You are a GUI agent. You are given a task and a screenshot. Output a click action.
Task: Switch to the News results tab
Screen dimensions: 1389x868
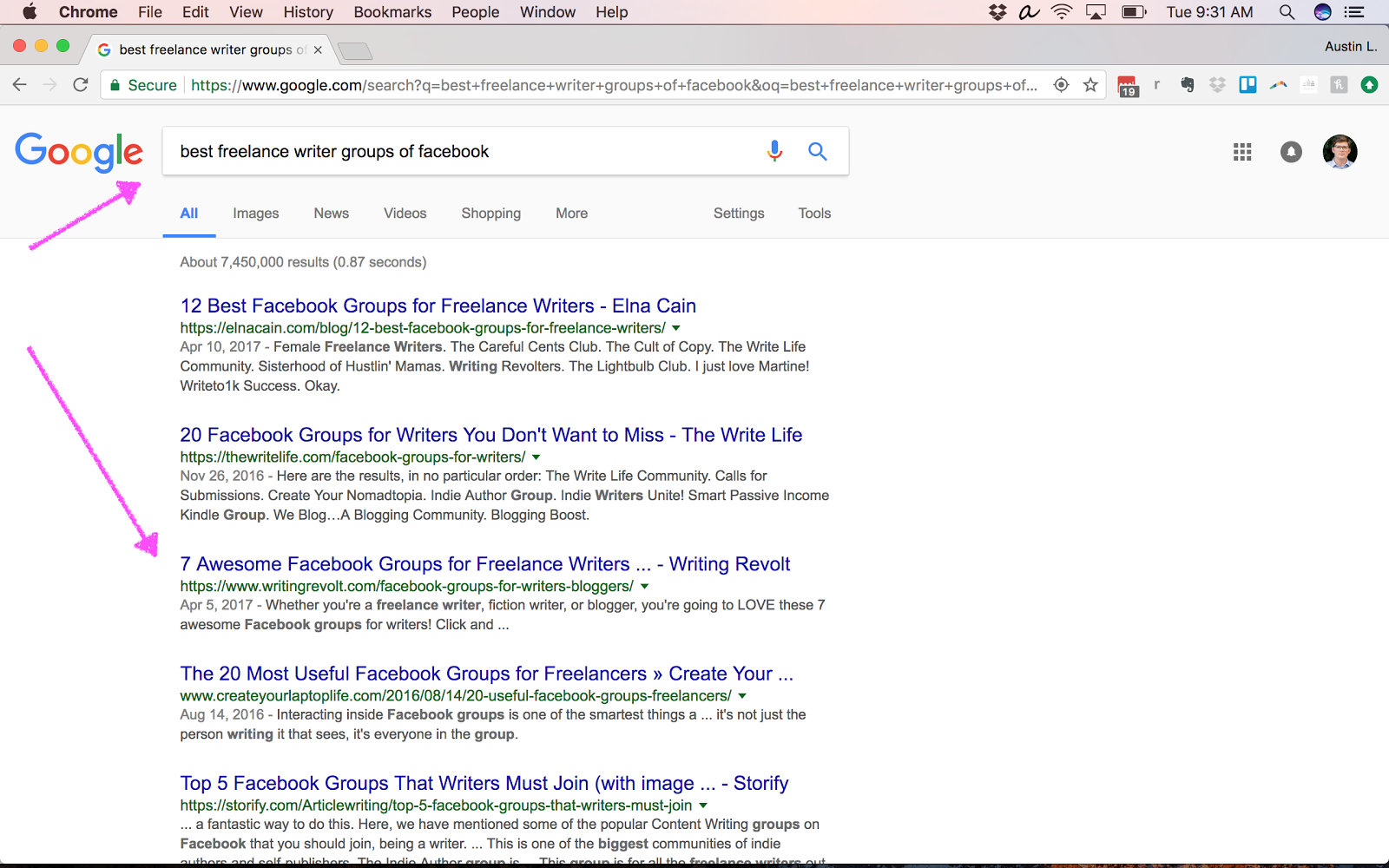point(332,214)
